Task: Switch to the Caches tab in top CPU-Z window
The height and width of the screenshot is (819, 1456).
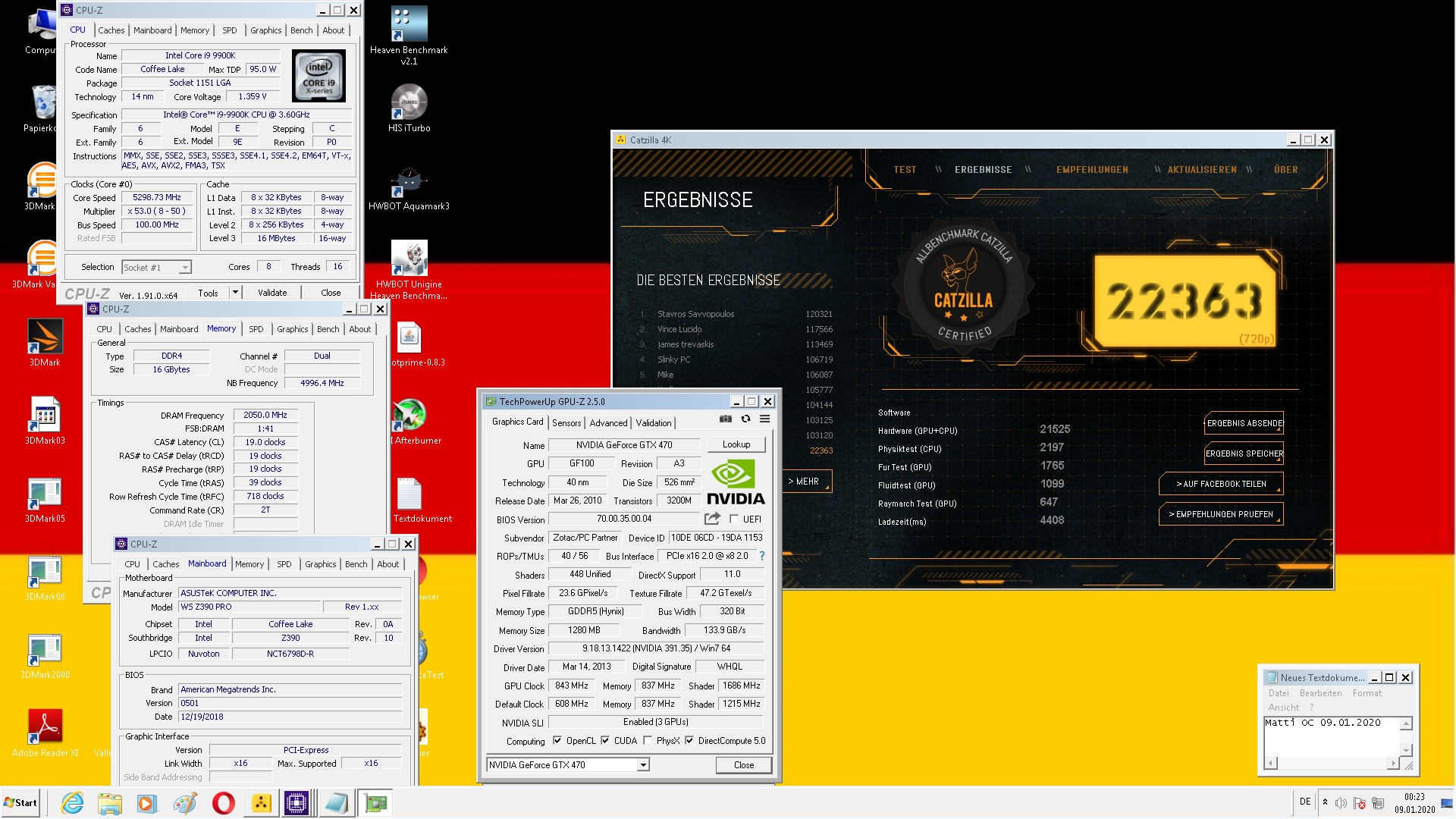Action: (111, 30)
